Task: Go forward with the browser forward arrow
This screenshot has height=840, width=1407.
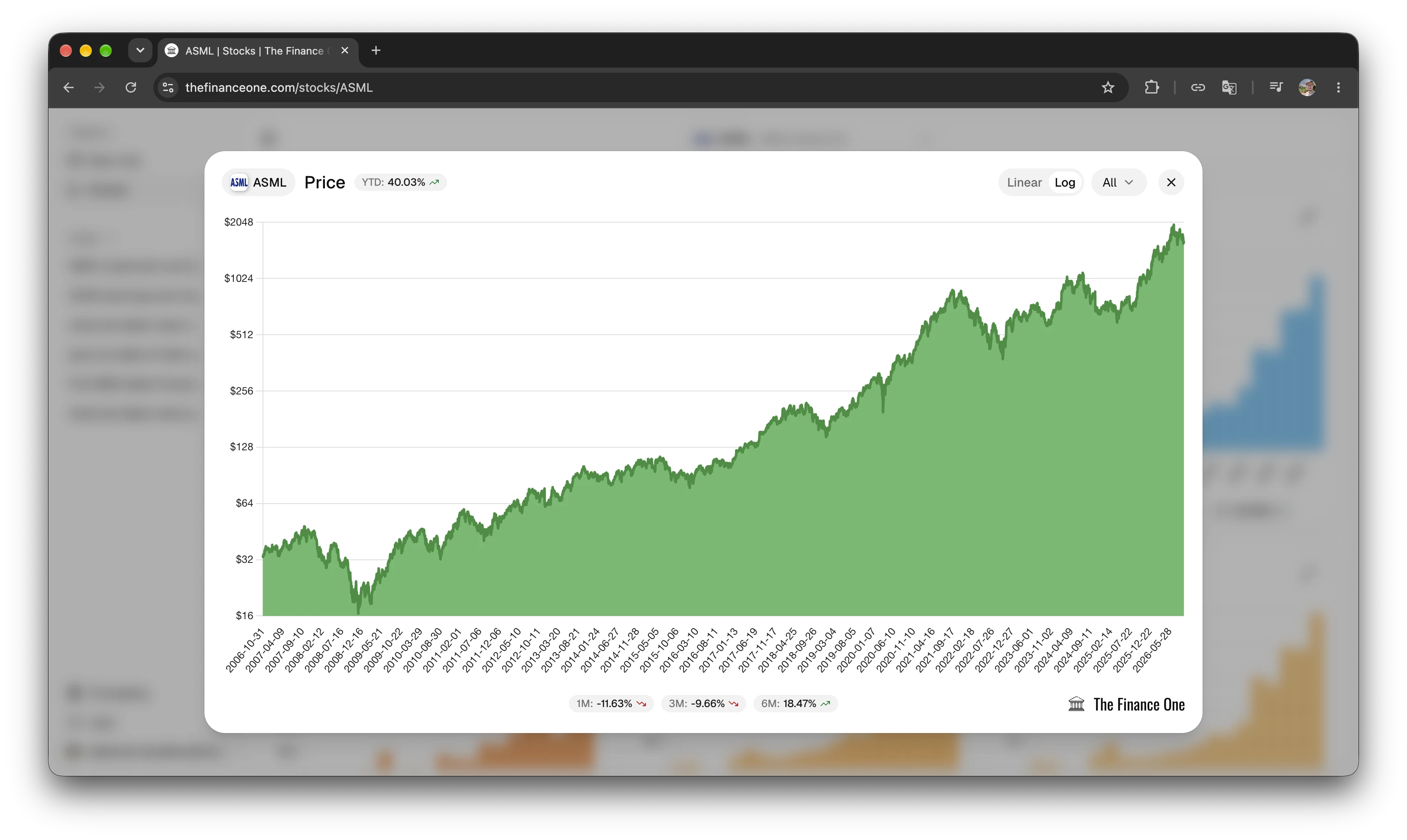Action: tap(100, 87)
